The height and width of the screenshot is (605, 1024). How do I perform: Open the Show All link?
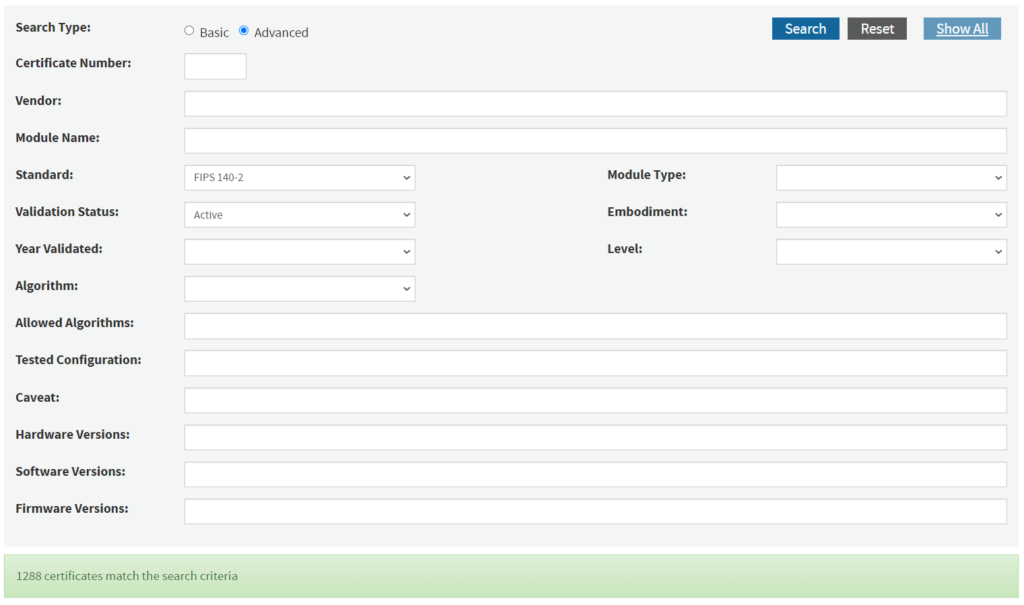pyautogui.click(x=962, y=29)
